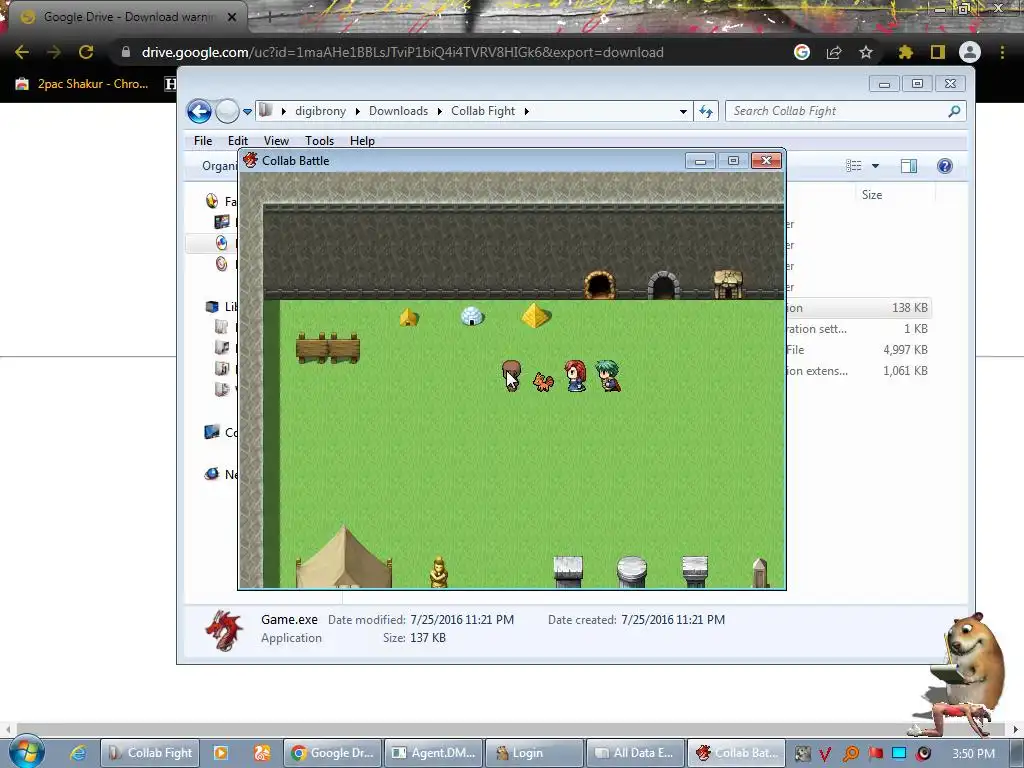Open the File menu
The image size is (1024, 768).
[203, 140]
